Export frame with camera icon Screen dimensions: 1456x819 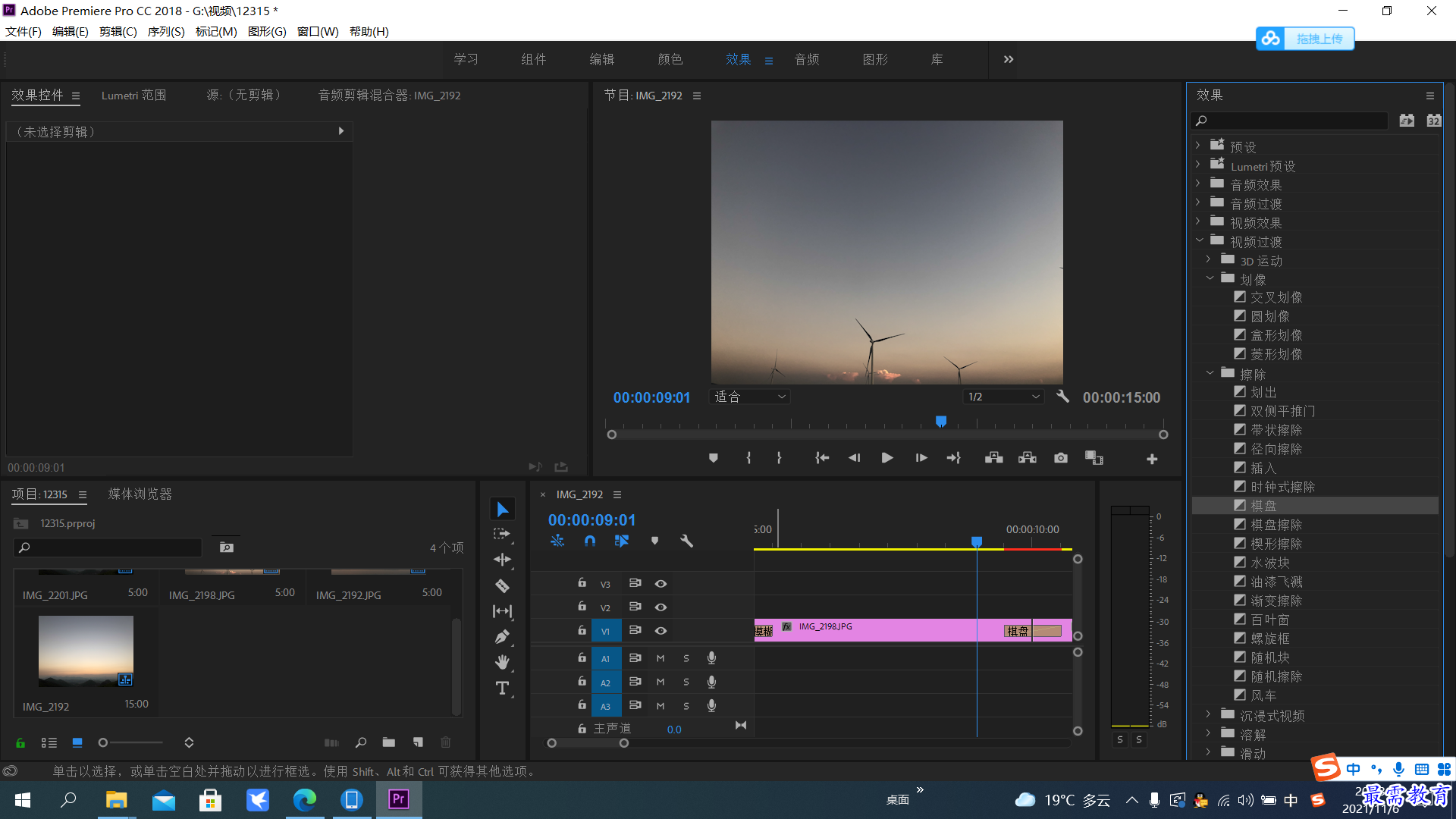click(x=1061, y=458)
